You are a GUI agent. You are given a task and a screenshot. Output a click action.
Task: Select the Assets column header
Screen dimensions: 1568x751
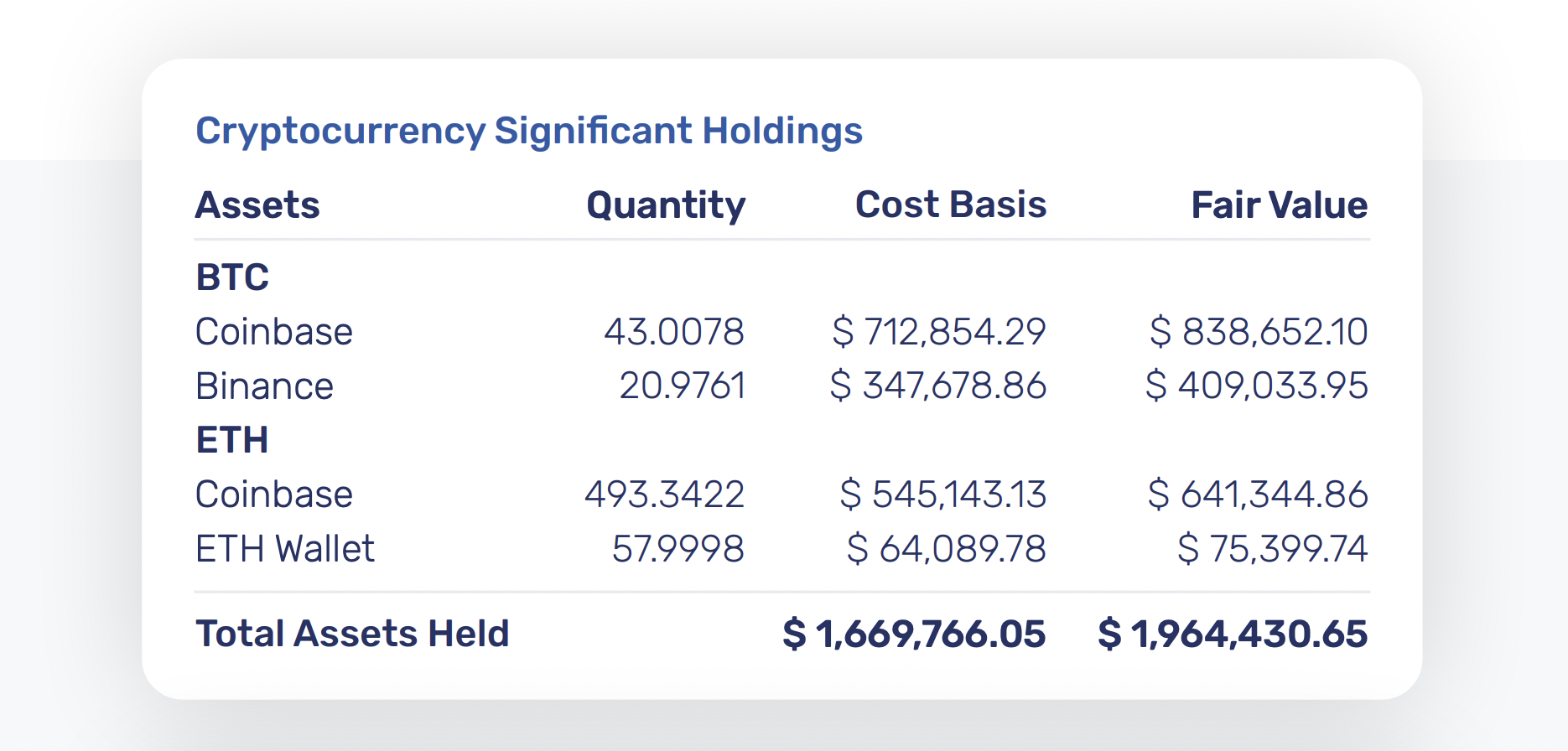click(257, 205)
